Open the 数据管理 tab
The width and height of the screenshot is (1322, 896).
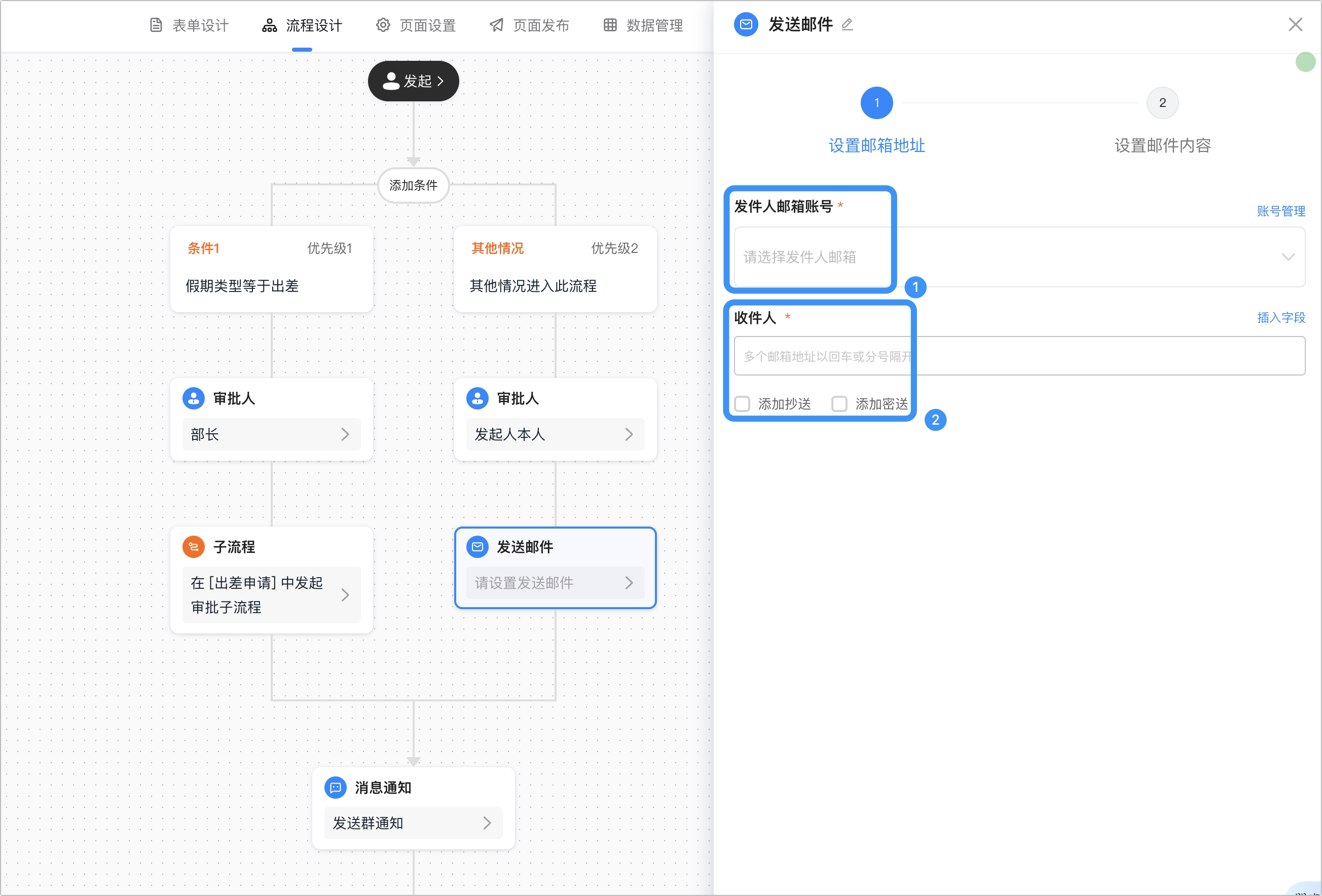643,26
